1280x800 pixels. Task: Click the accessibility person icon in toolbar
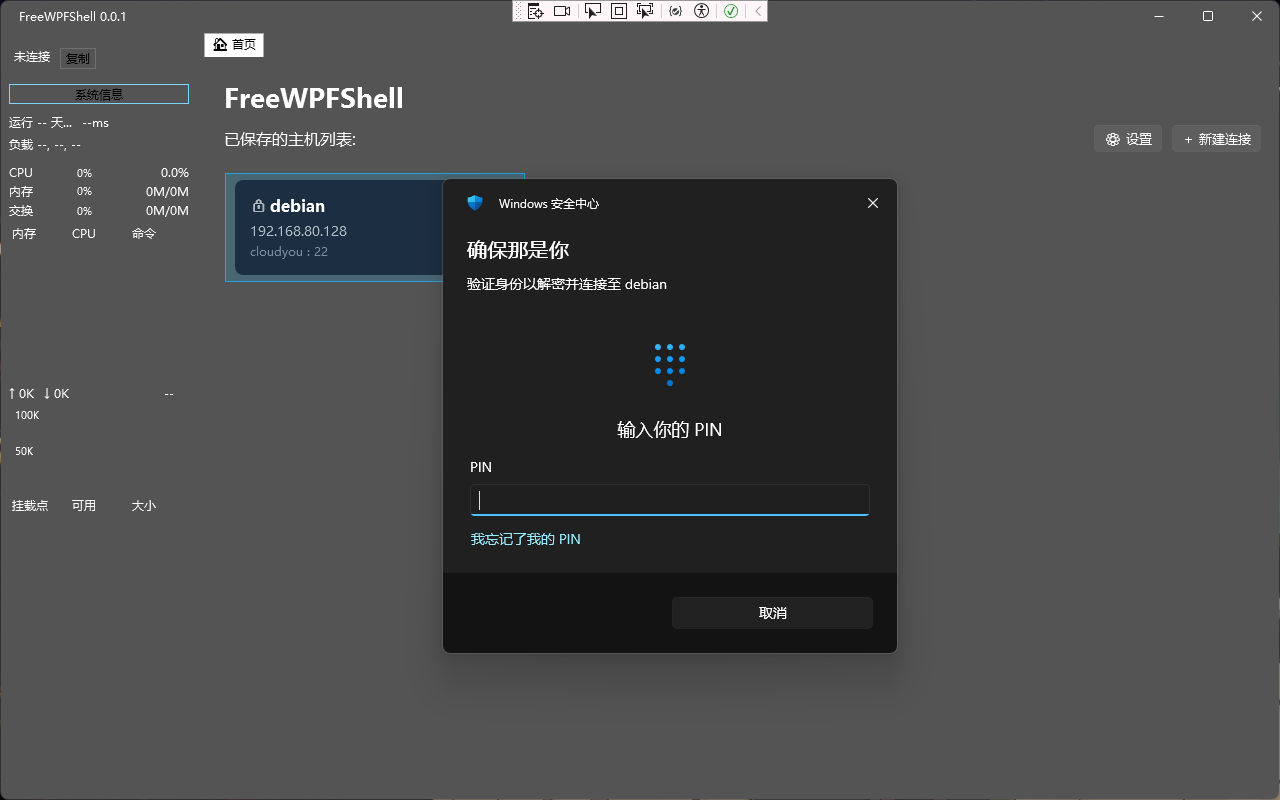[702, 11]
